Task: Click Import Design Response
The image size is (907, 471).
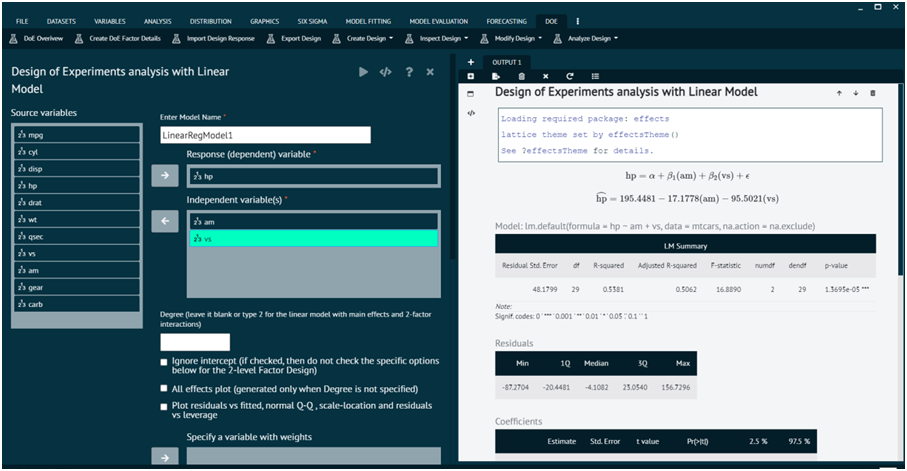Action: 213,38
